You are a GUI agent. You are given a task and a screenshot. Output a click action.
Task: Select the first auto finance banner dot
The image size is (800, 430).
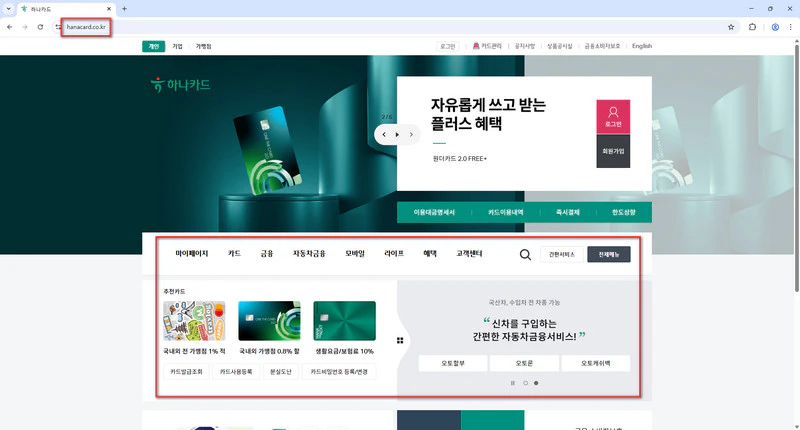click(526, 383)
